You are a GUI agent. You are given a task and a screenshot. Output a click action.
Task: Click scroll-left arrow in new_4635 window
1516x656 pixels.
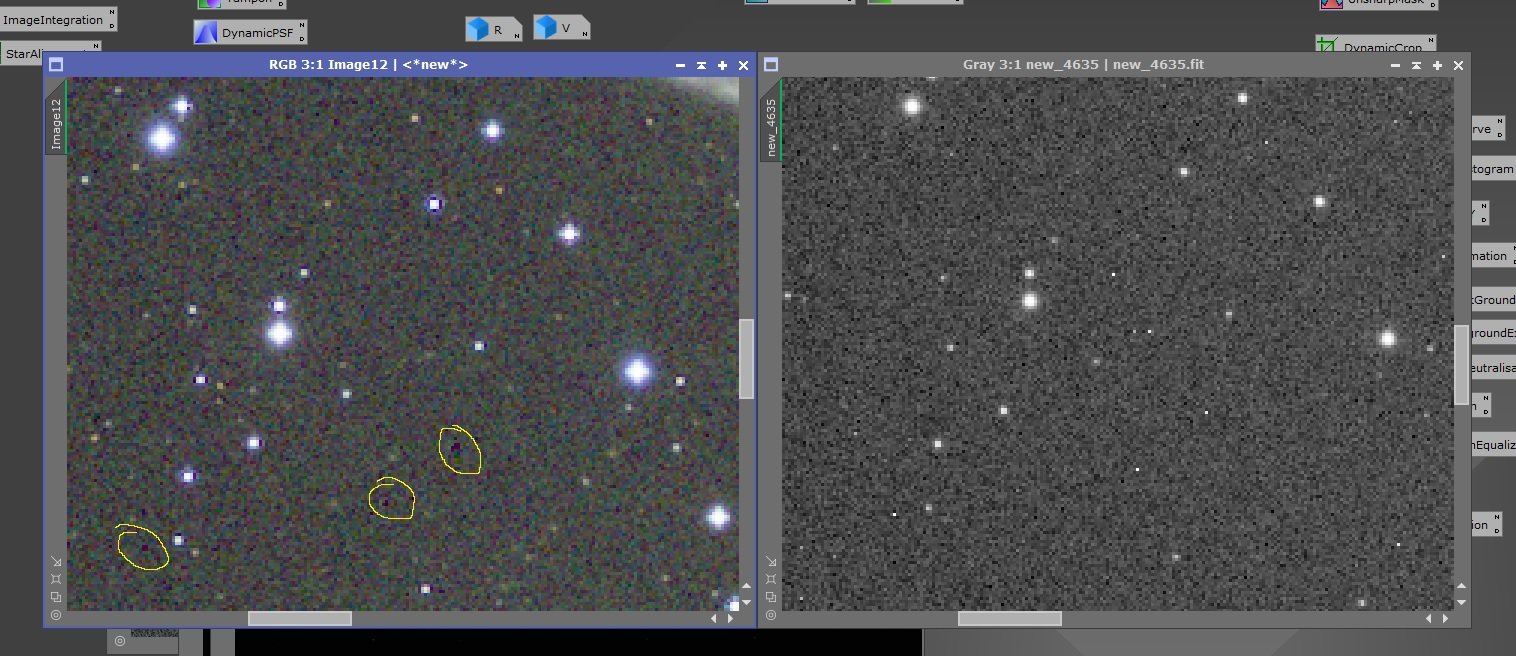click(1430, 619)
